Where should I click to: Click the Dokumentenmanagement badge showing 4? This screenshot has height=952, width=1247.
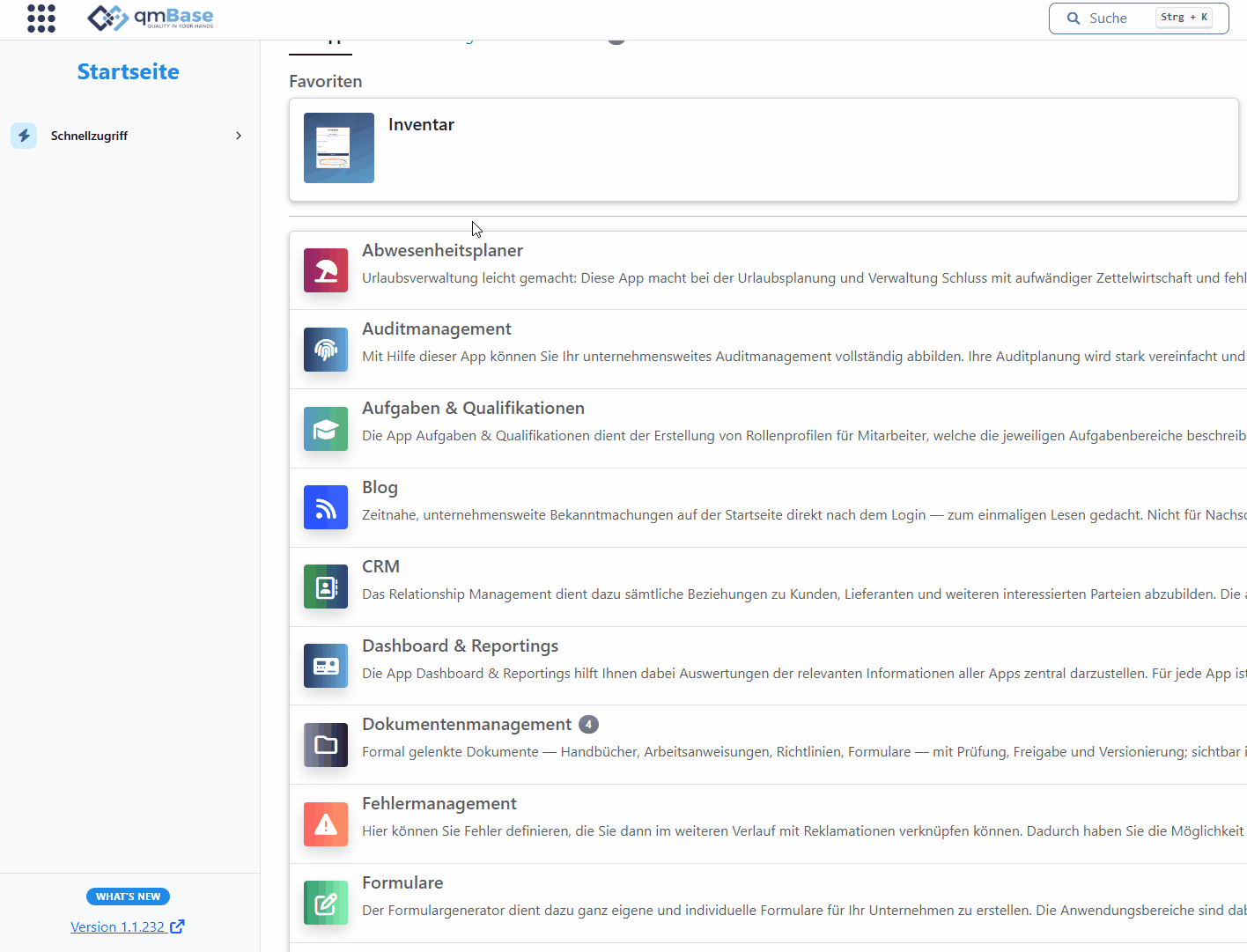pos(588,724)
